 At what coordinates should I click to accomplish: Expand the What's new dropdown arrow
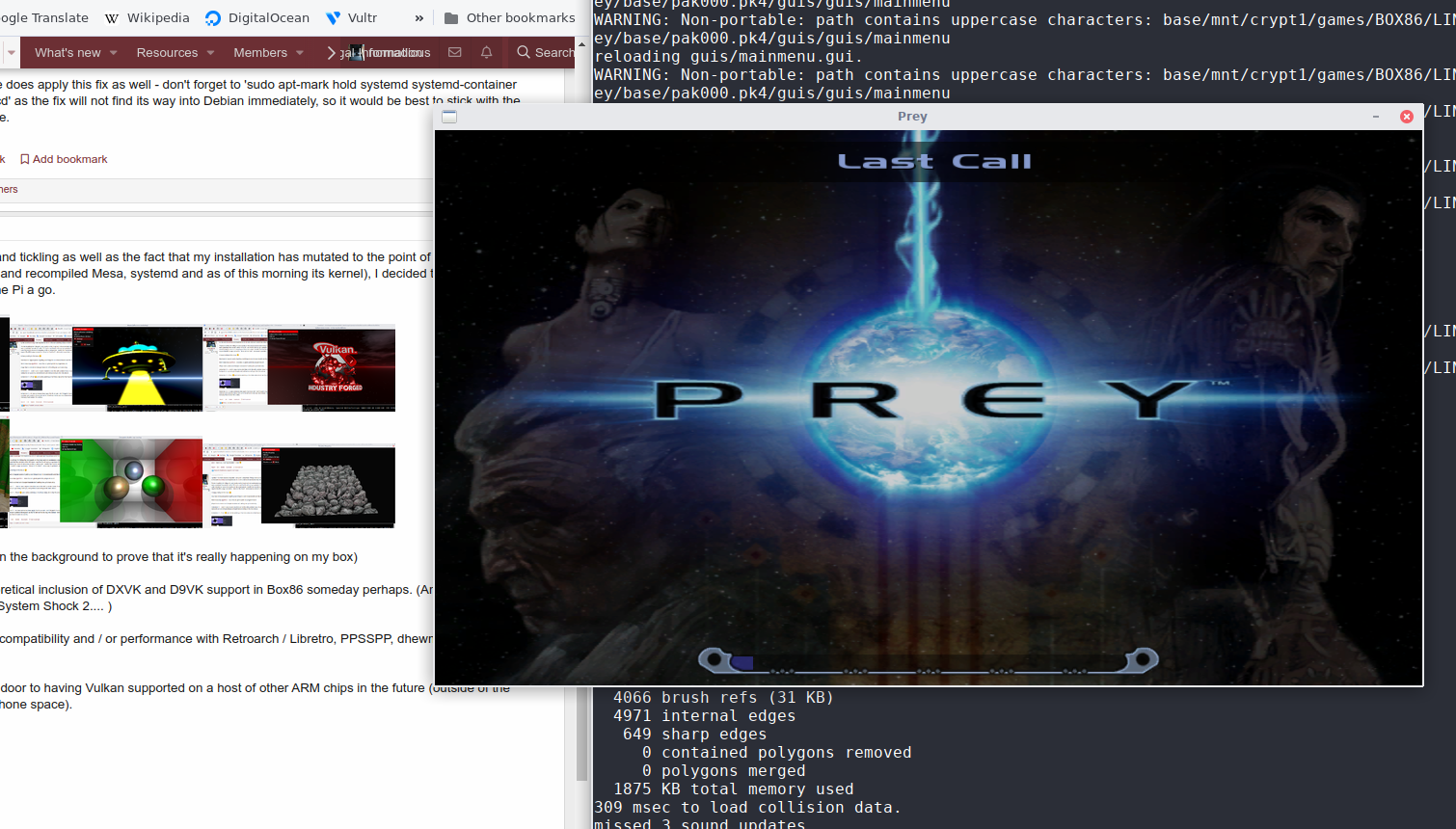114,53
